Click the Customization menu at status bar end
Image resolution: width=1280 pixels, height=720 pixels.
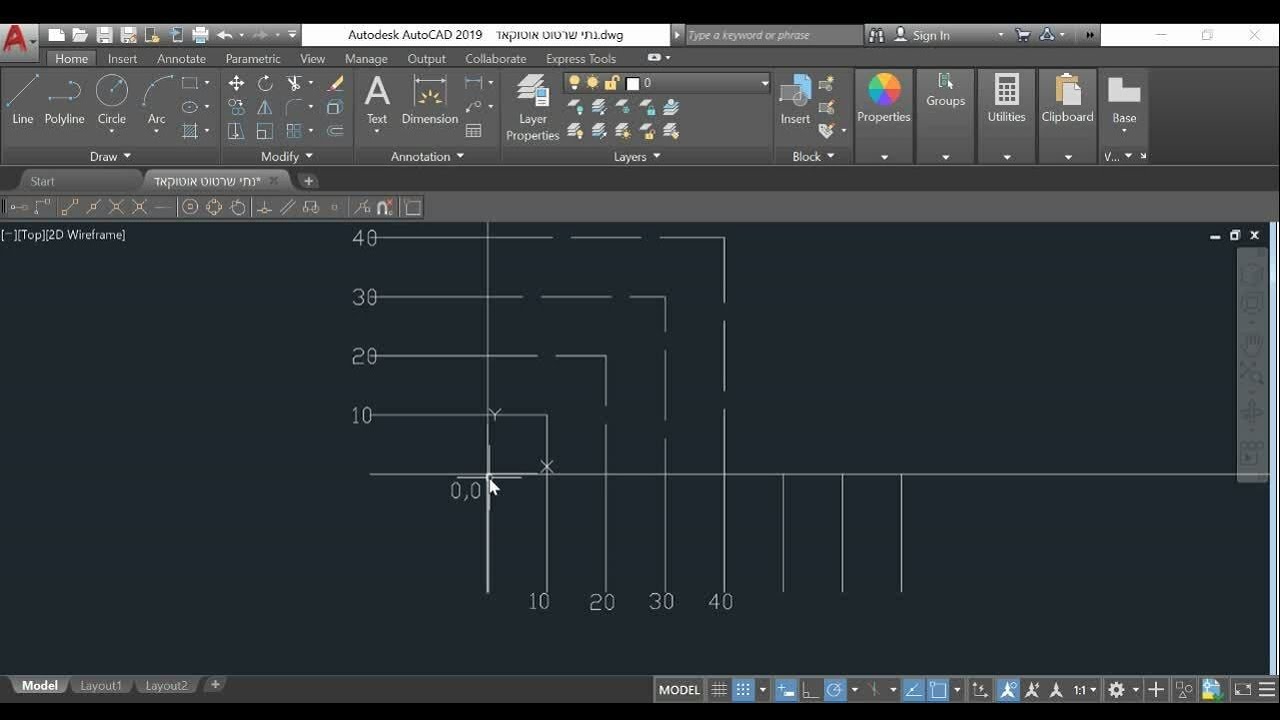pyautogui.click(x=1265, y=690)
